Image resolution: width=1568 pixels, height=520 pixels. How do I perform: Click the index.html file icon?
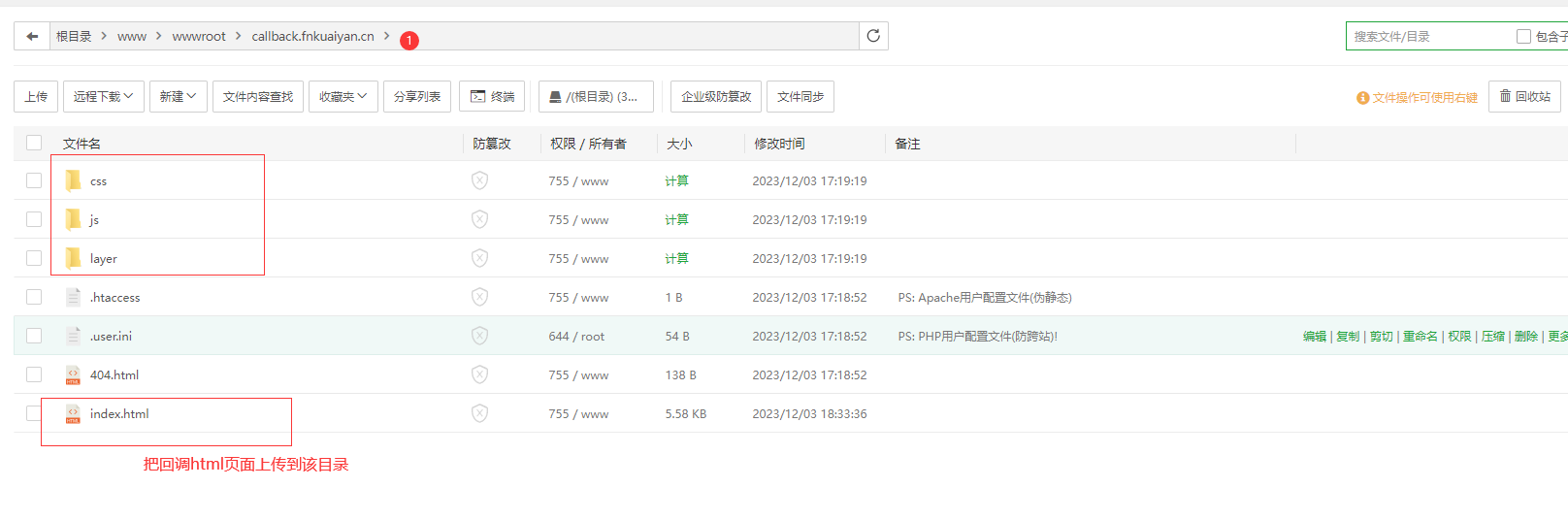[73, 414]
